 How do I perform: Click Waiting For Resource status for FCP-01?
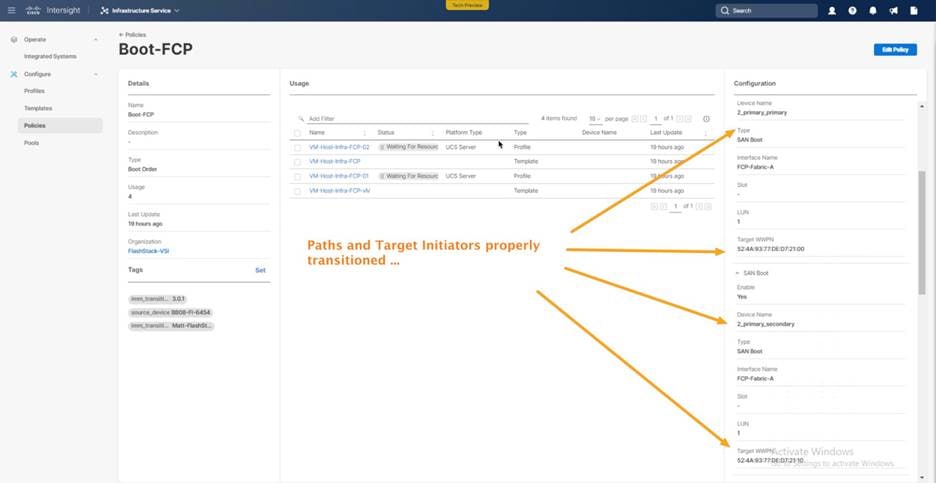(x=408, y=176)
